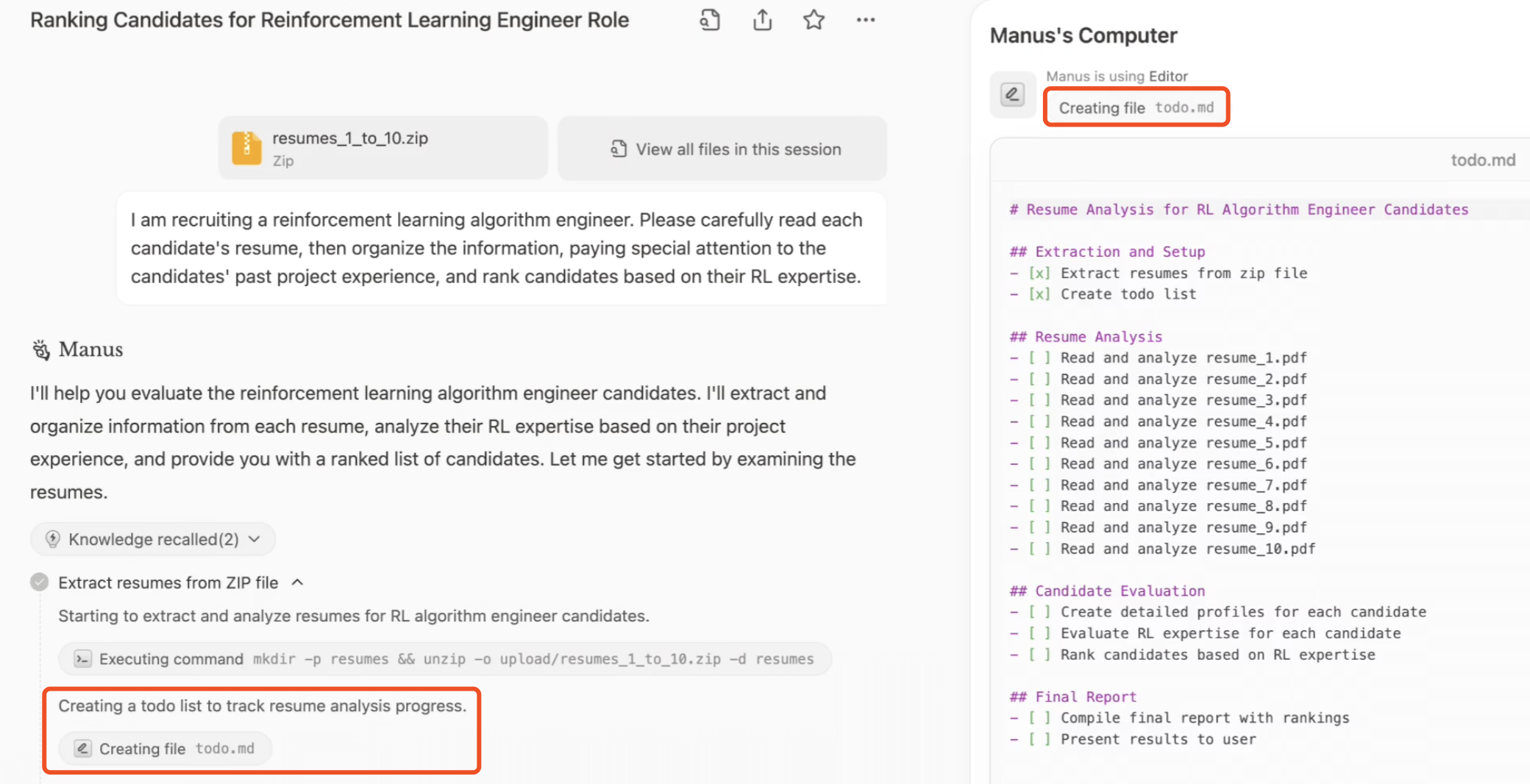The width and height of the screenshot is (1530, 784).
Task: Collapse the Extract resumes from ZIP file step
Action: (x=297, y=582)
